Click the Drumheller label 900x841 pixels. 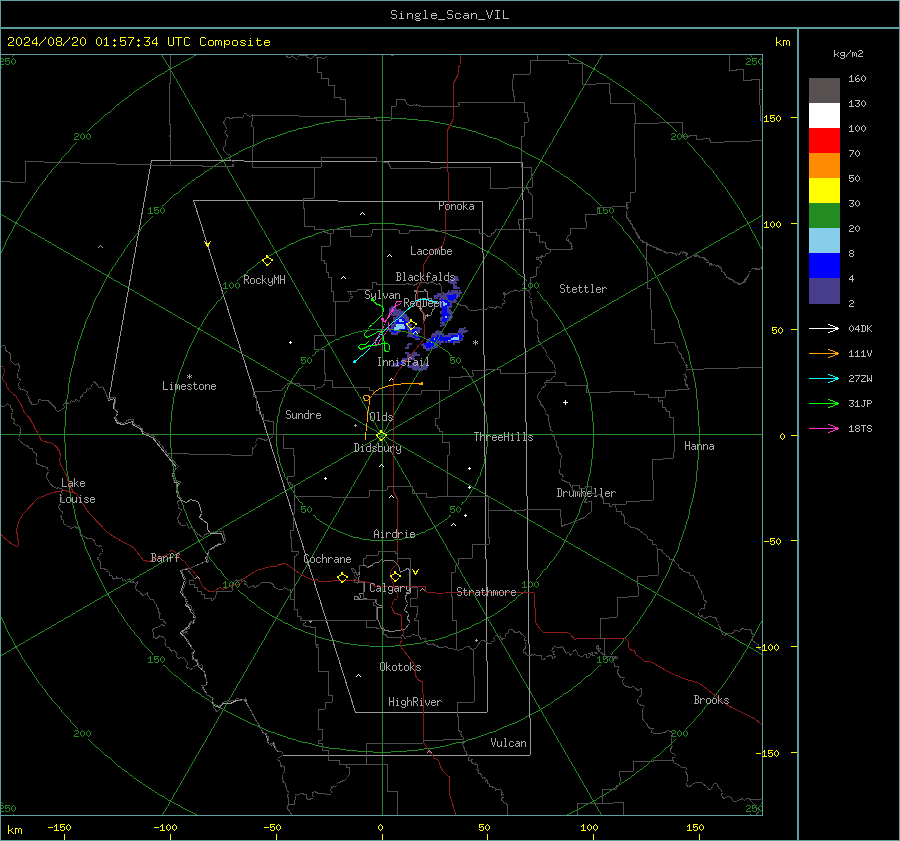pyautogui.click(x=586, y=493)
